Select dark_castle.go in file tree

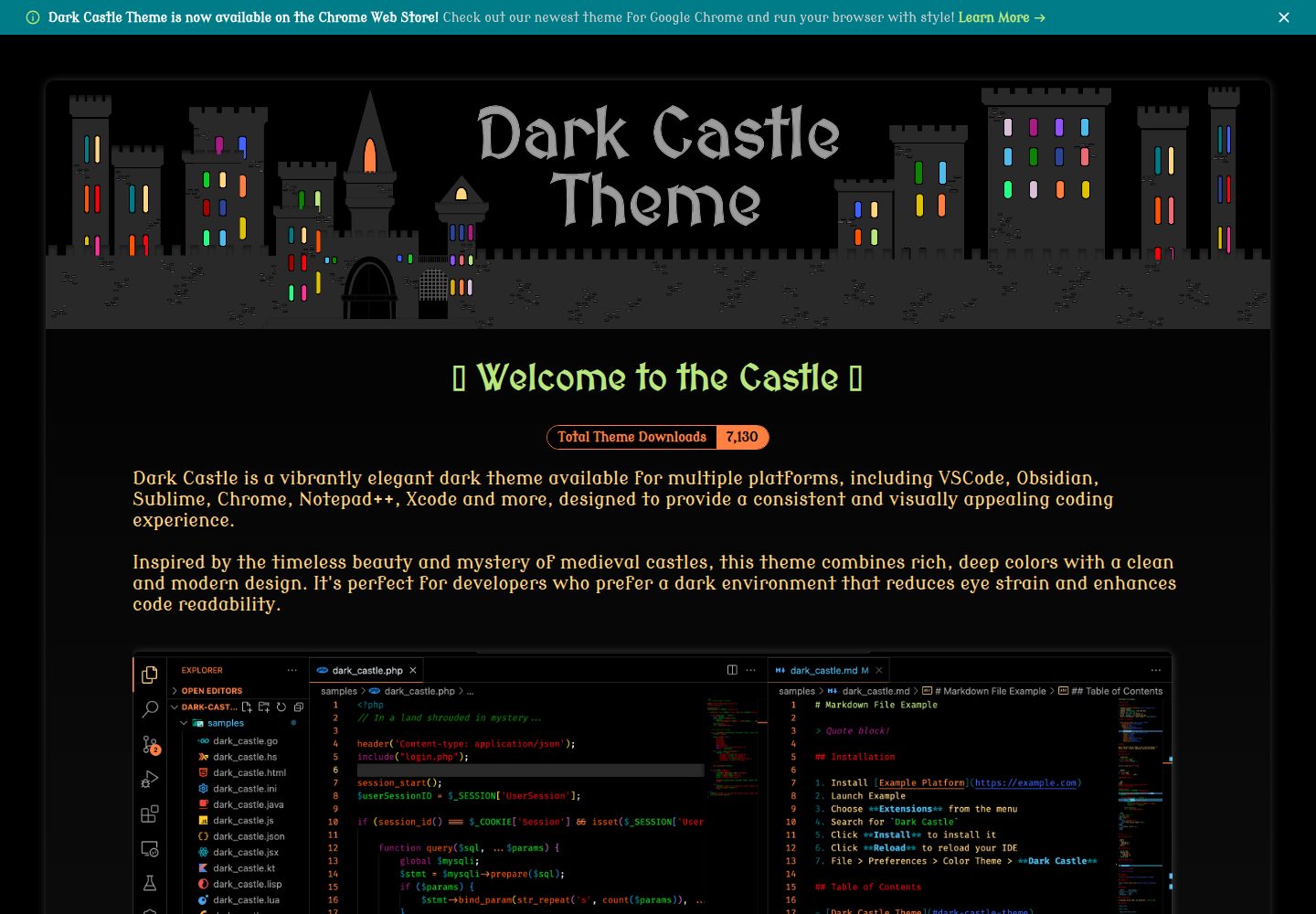click(x=245, y=741)
